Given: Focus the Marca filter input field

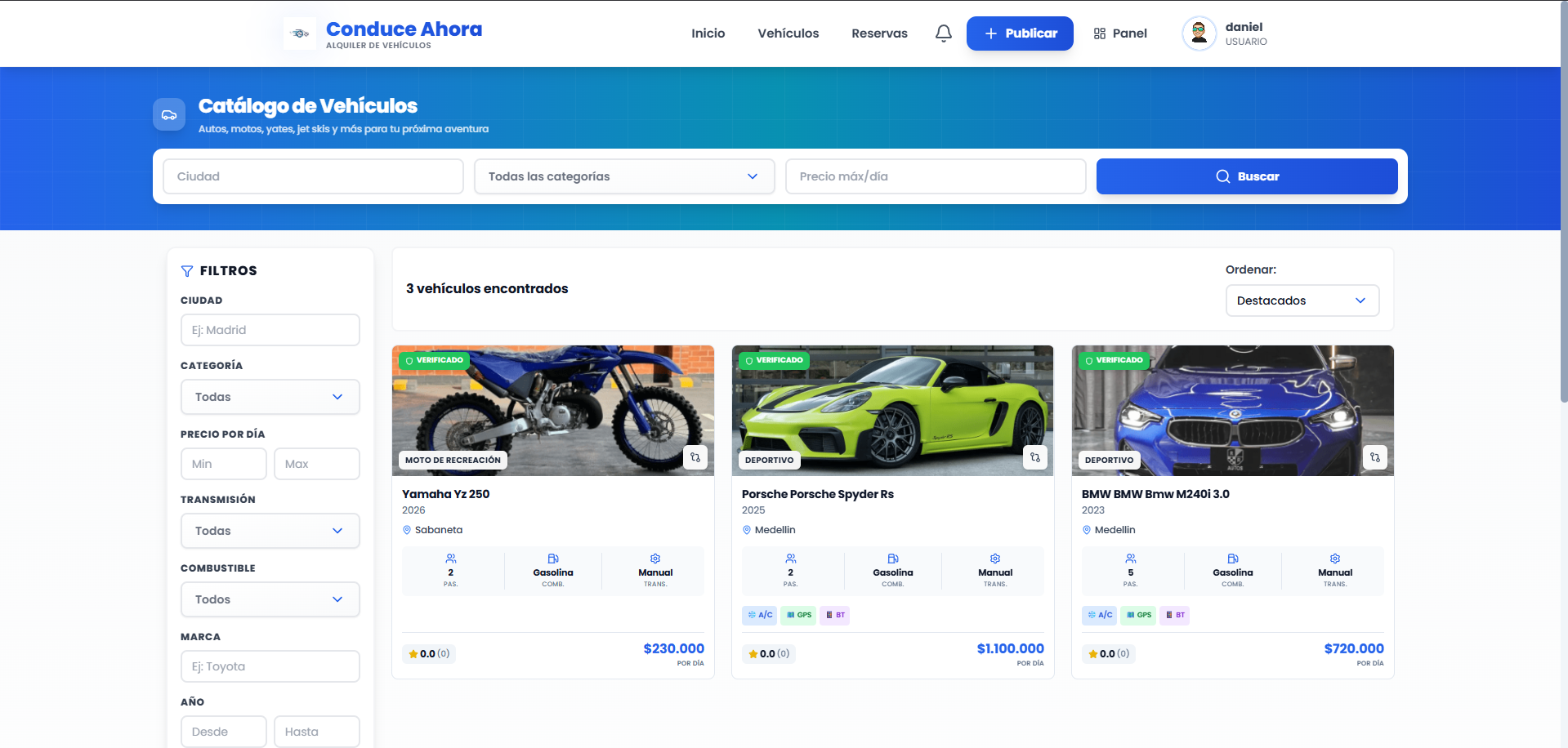Looking at the screenshot, I should click(x=270, y=666).
